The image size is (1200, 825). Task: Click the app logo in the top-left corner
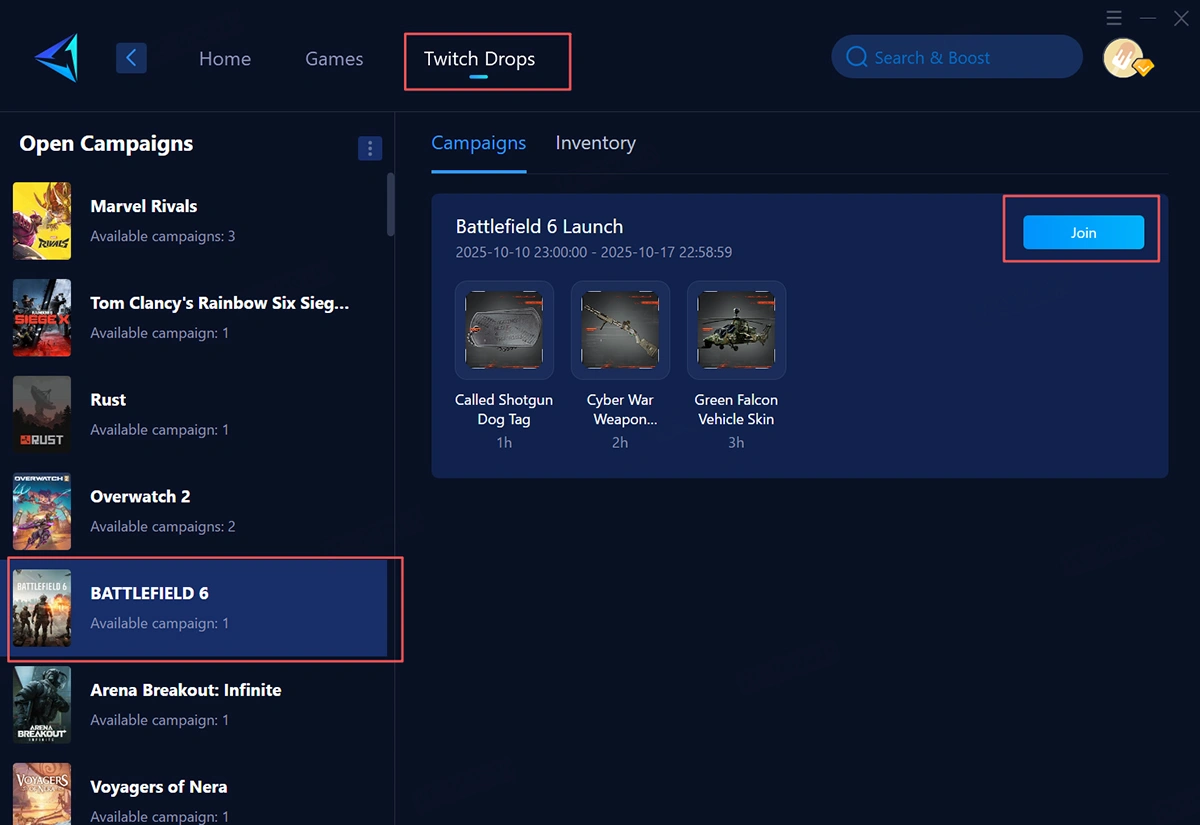55,57
